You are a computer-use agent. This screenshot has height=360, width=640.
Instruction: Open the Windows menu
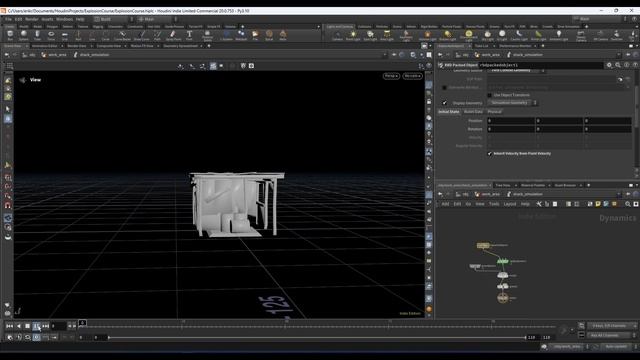(64, 19)
